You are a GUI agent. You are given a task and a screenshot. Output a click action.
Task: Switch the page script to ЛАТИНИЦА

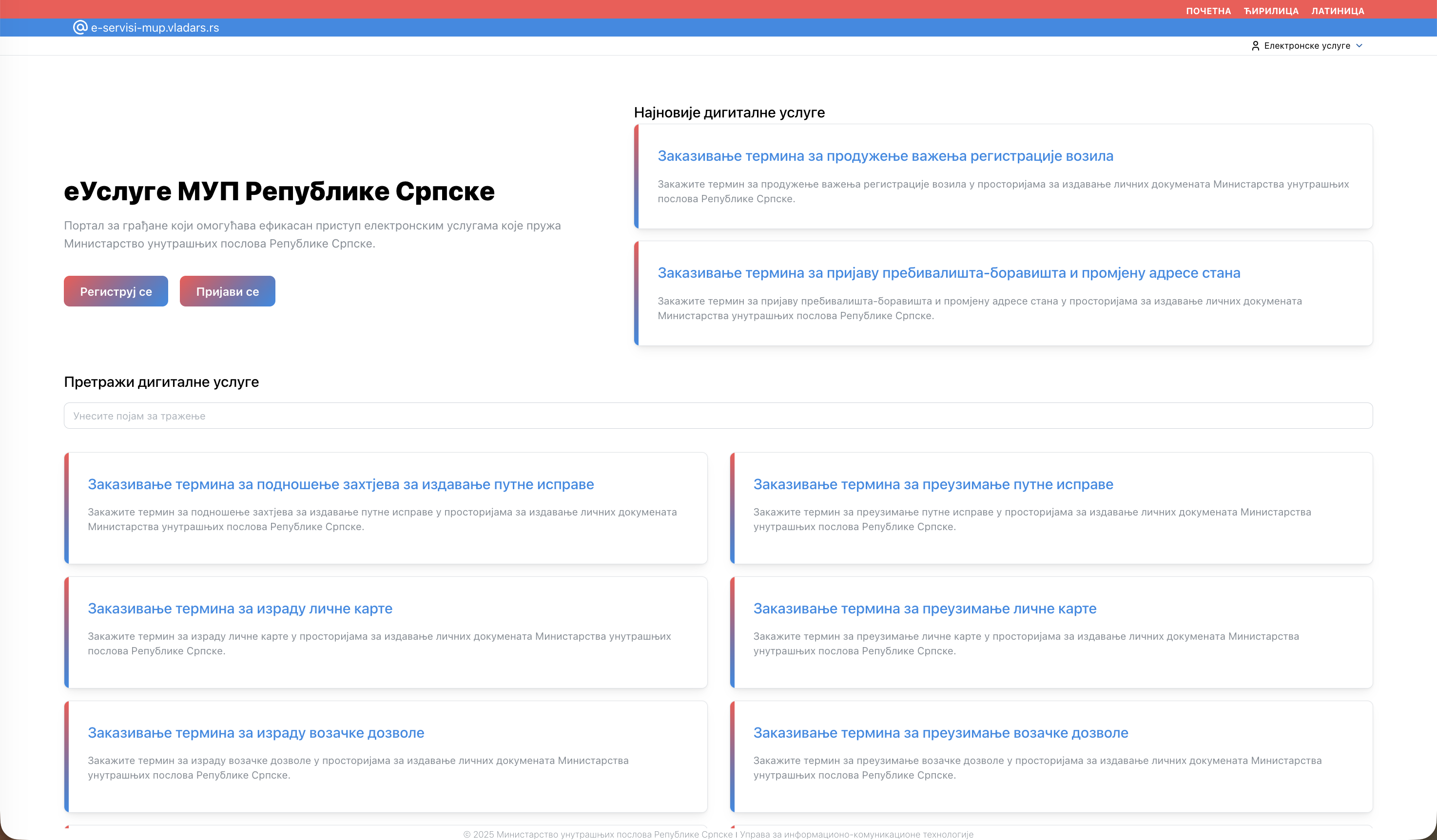pos(1338,11)
